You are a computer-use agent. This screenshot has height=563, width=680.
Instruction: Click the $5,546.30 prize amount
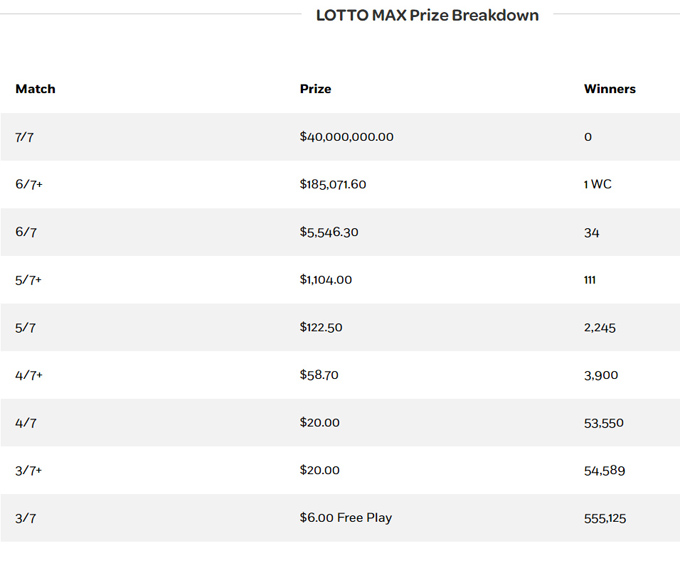click(329, 232)
